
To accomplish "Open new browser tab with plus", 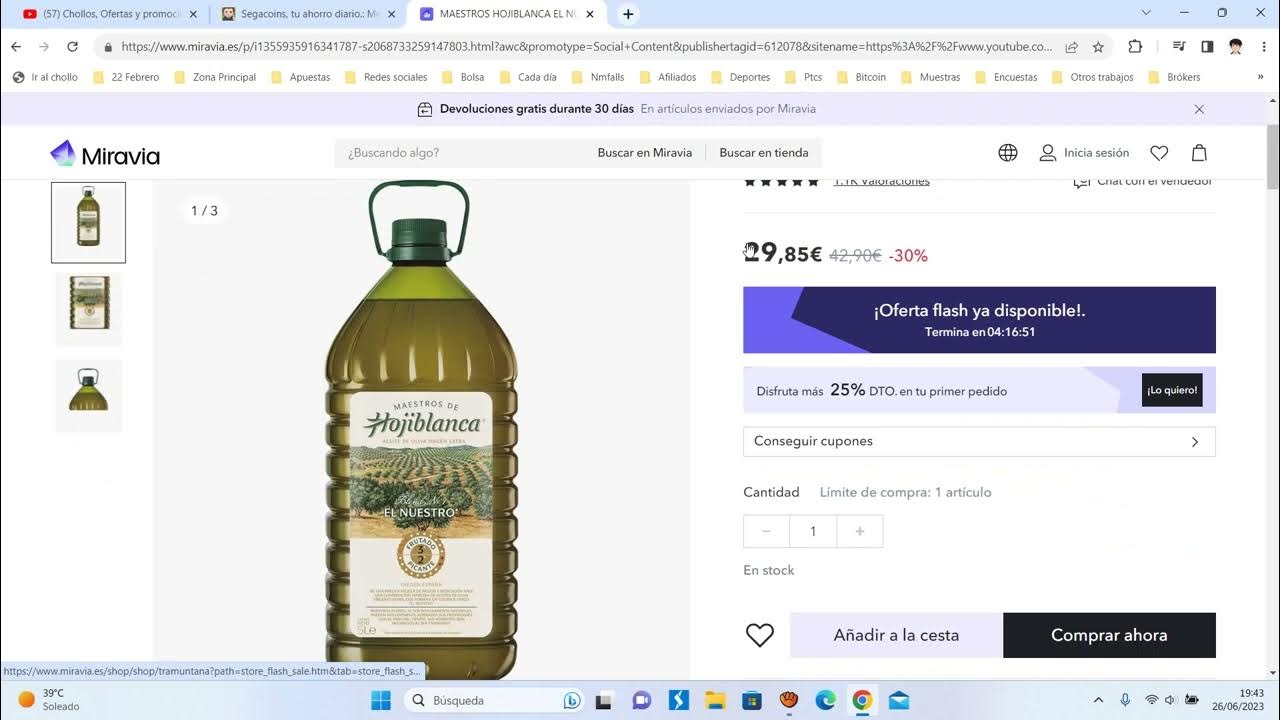I will 628,14.
